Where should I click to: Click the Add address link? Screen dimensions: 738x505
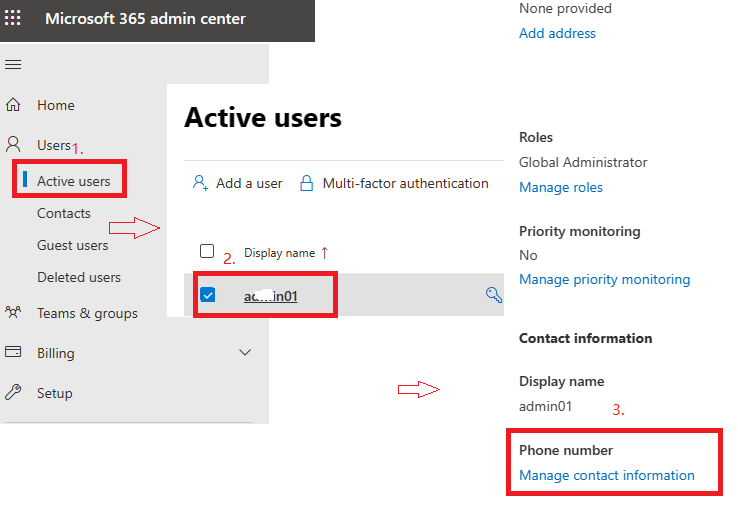click(557, 33)
